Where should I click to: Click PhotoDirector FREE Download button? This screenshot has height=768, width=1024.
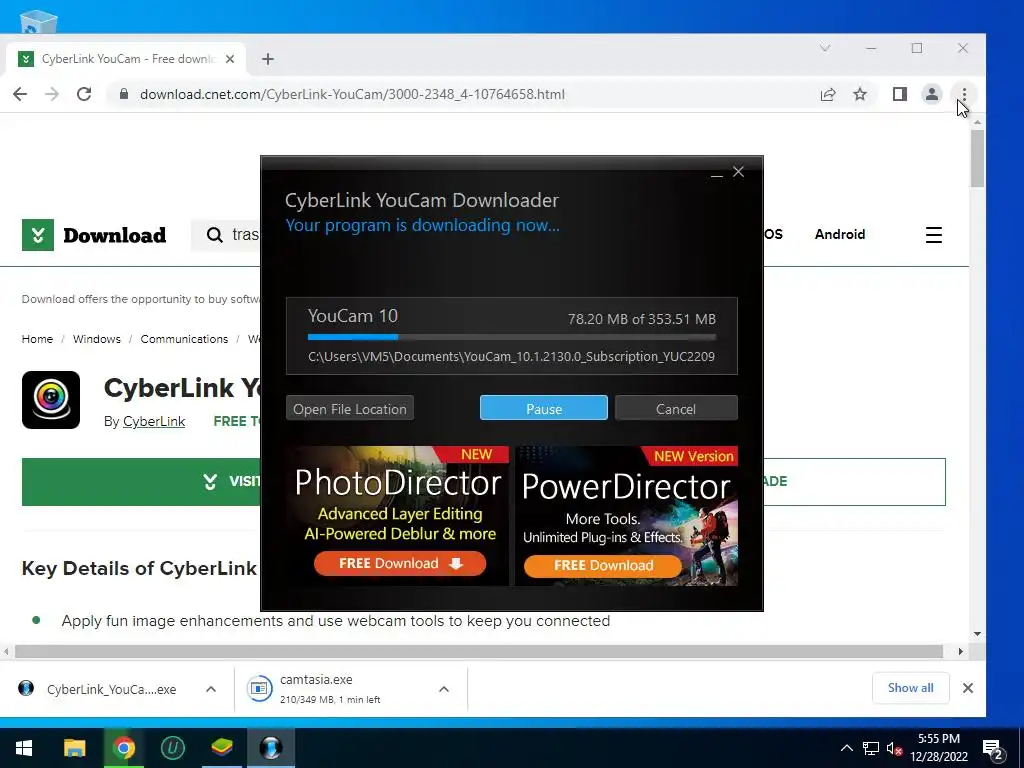click(400, 564)
